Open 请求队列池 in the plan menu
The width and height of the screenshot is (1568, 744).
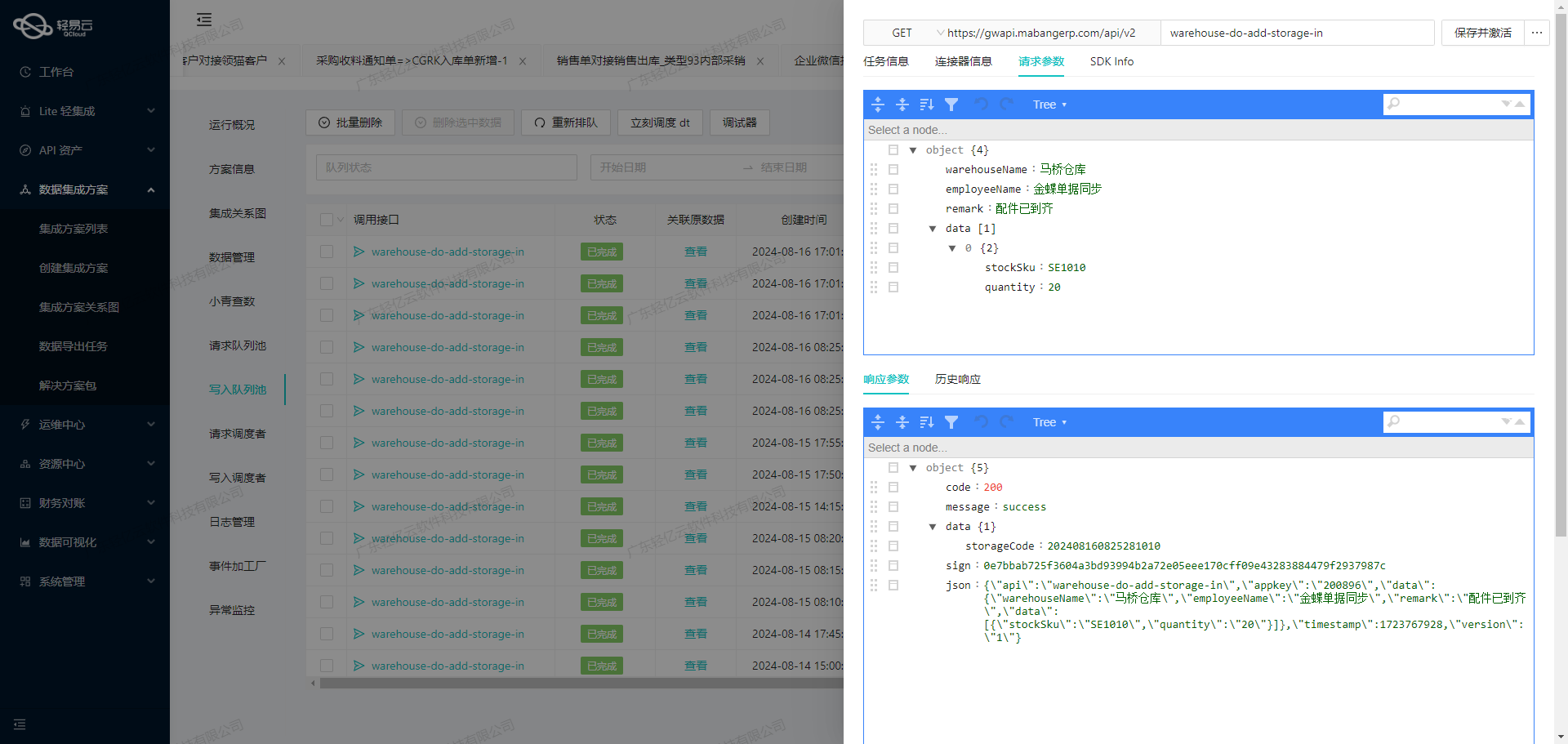click(x=238, y=345)
